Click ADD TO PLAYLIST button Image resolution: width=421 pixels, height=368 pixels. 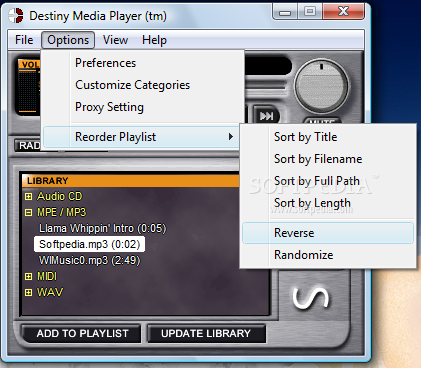[82, 333]
